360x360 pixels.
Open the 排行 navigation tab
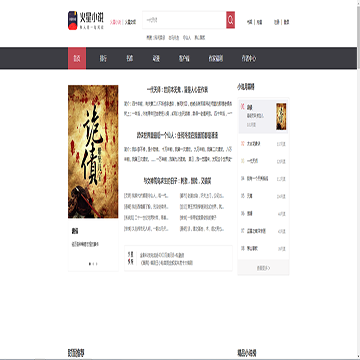pos(103,58)
